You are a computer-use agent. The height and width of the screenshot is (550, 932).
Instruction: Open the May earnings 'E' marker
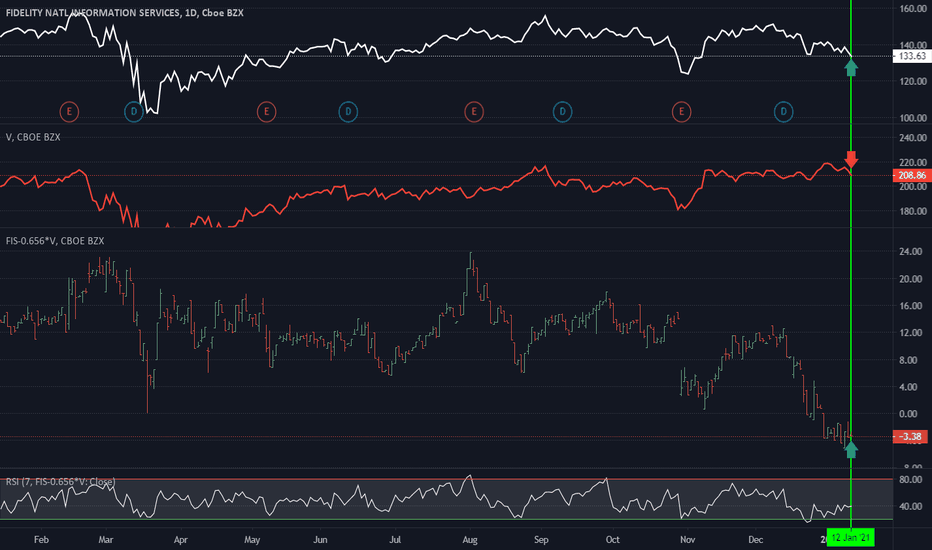click(266, 111)
